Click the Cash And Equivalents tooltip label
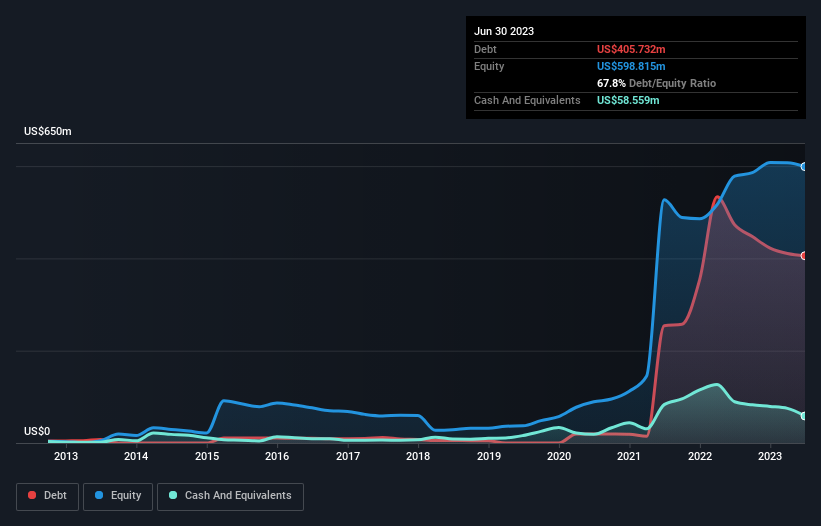The image size is (821, 526). point(527,100)
